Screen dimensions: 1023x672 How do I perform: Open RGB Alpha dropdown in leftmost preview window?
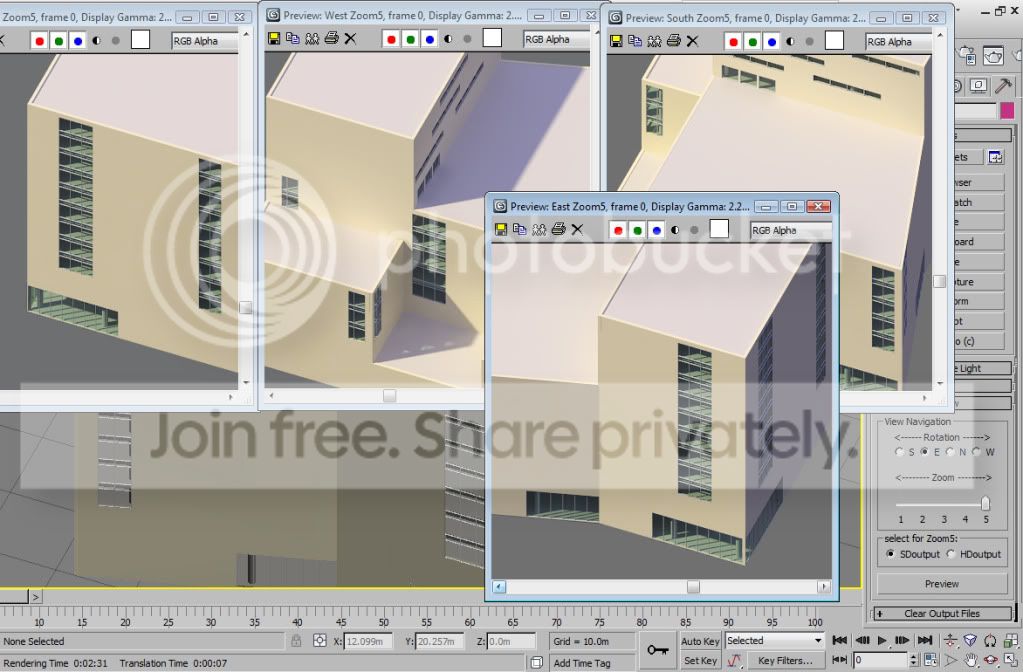coord(205,41)
